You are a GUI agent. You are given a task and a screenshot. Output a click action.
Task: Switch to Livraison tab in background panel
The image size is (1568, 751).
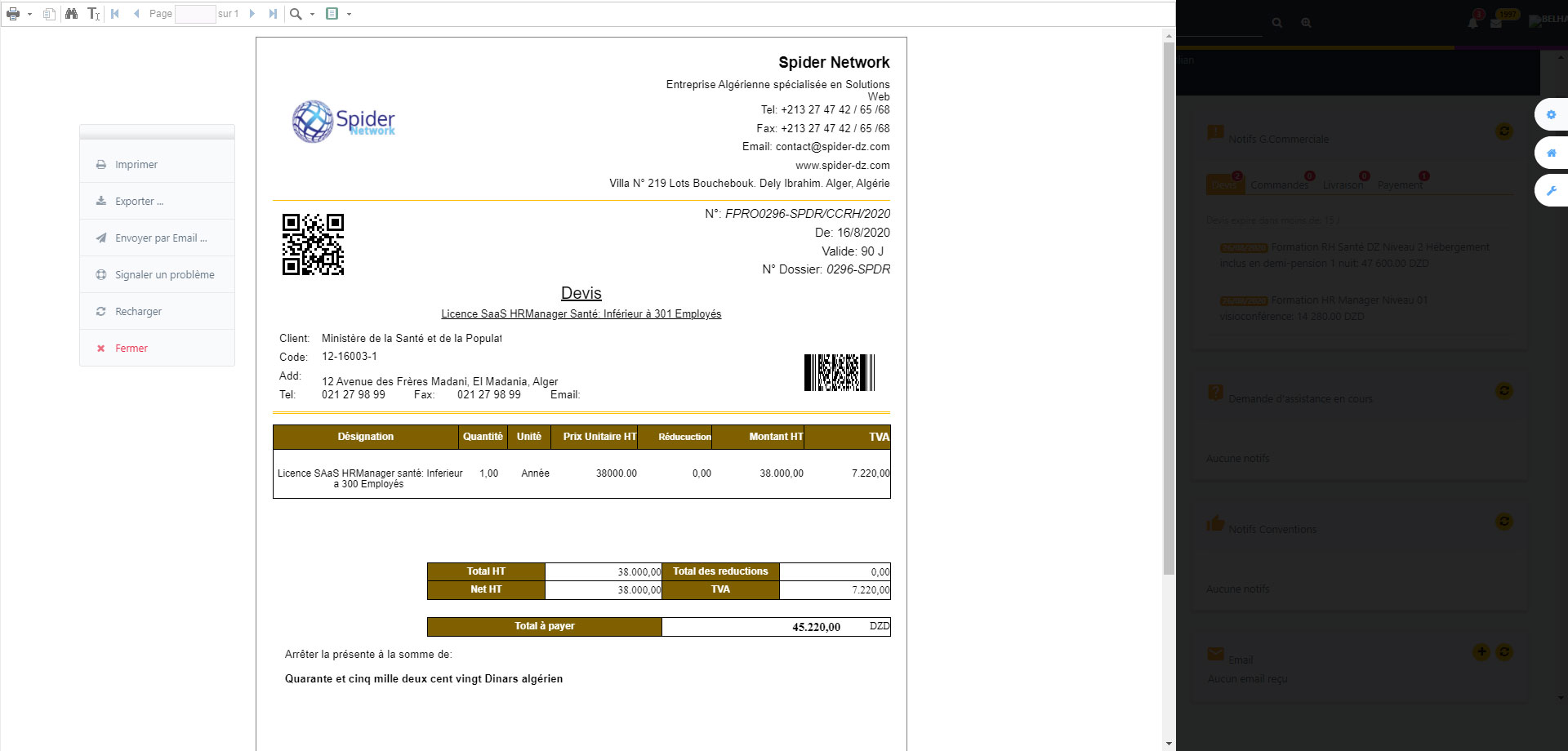tap(1343, 185)
